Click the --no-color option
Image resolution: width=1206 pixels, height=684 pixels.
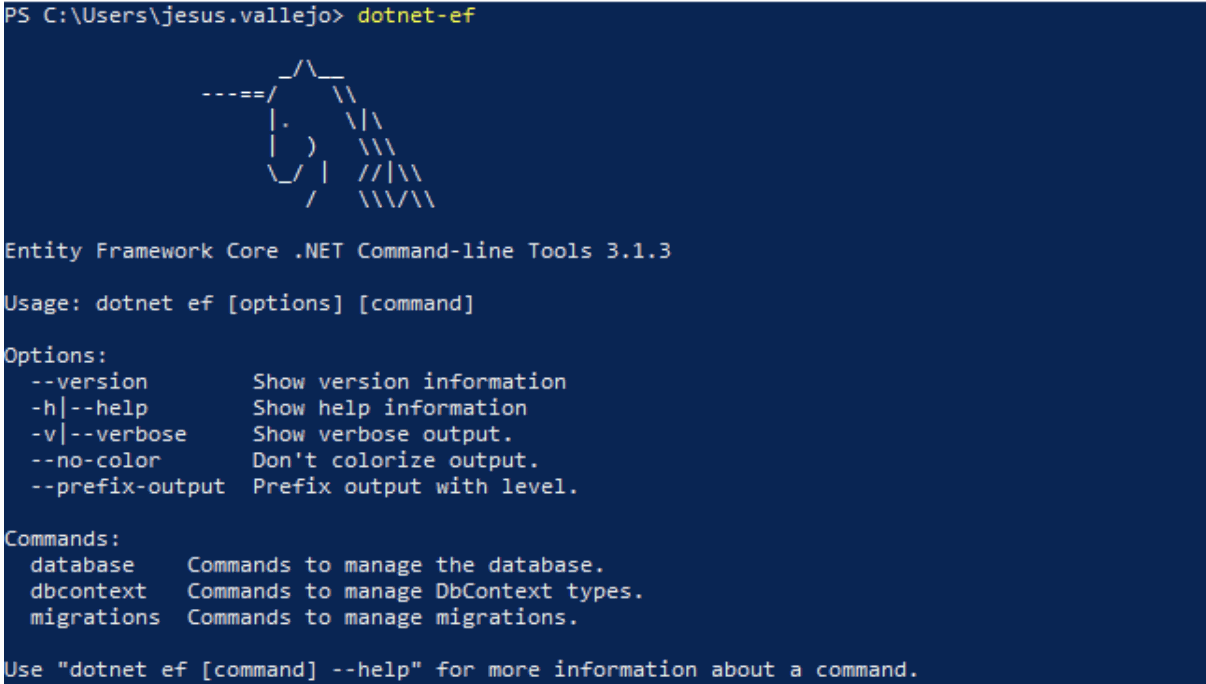[95, 460]
